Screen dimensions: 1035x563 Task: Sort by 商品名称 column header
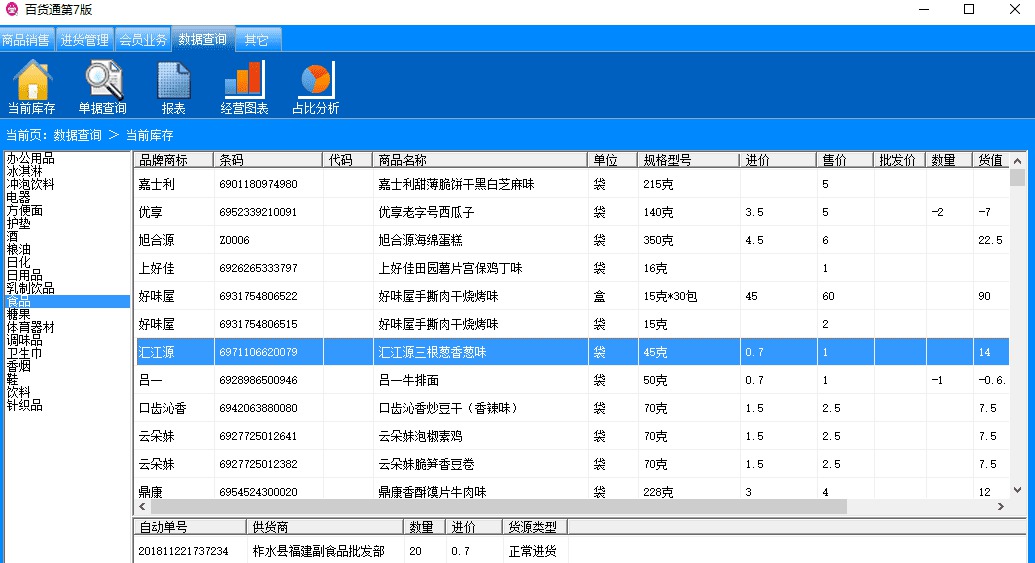[480, 160]
